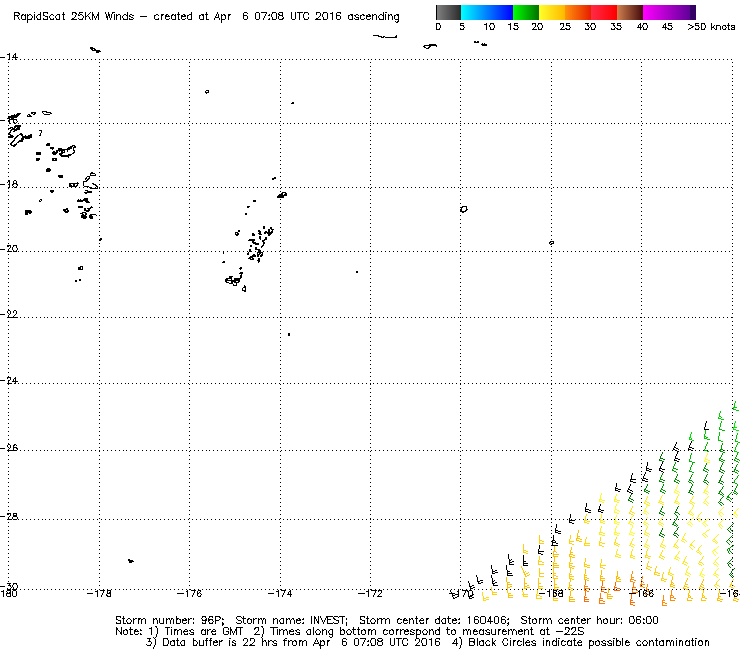
Task: Click the 'Black Circles indicate possible contamination' note
Action: (x=589, y=642)
